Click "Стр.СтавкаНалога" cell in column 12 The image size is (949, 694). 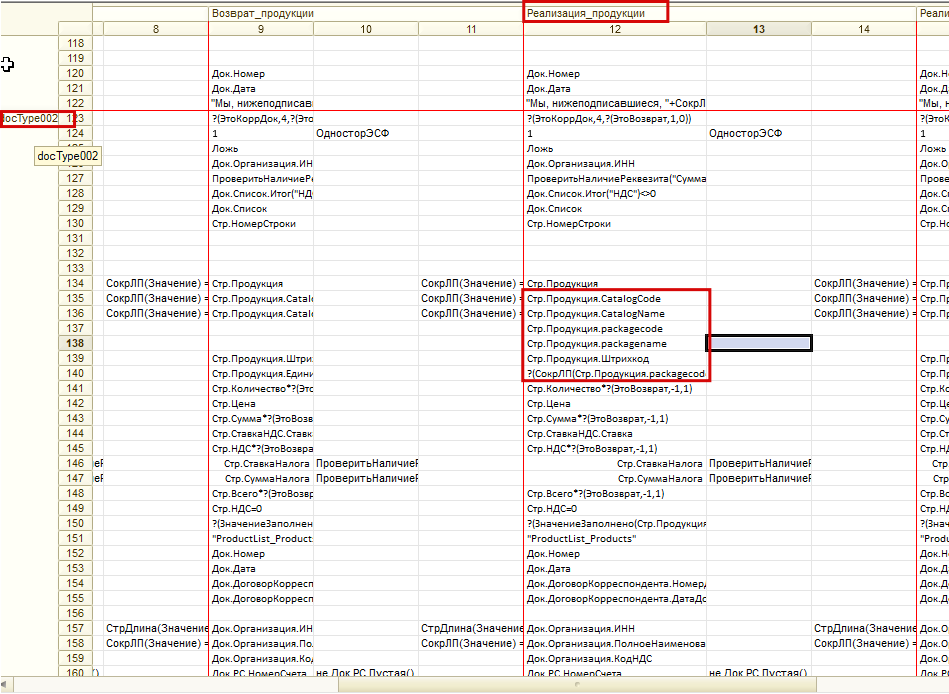pyautogui.click(x=615, y=463)
